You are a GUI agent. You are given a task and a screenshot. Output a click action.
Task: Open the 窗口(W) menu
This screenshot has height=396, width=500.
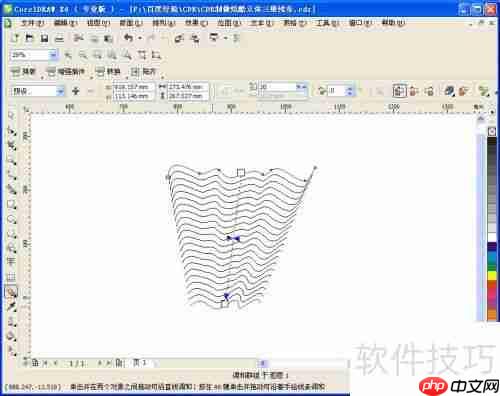click(x=360, y=23)
